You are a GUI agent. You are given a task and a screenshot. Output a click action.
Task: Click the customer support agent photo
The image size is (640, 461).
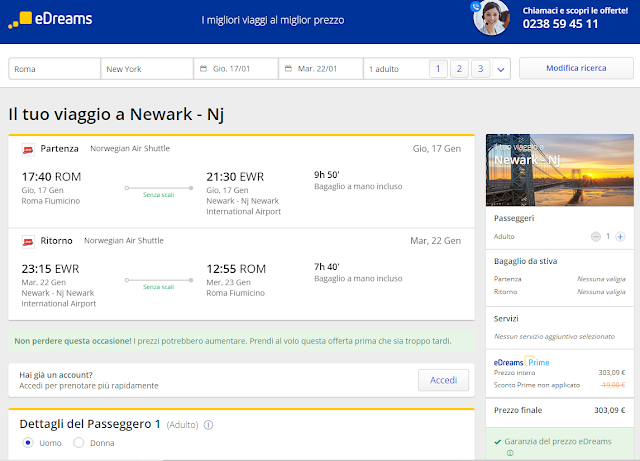[x=491, y=17]
